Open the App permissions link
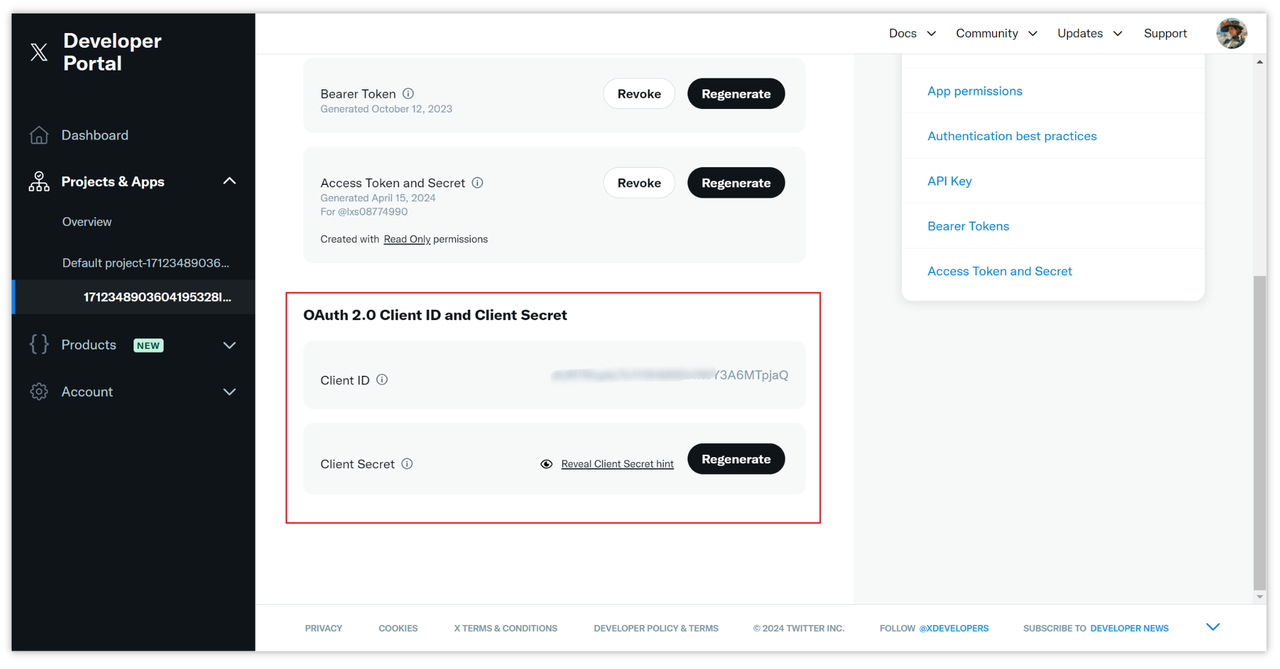This screenshot has height=669, width=1280. (x=975, y=91)
